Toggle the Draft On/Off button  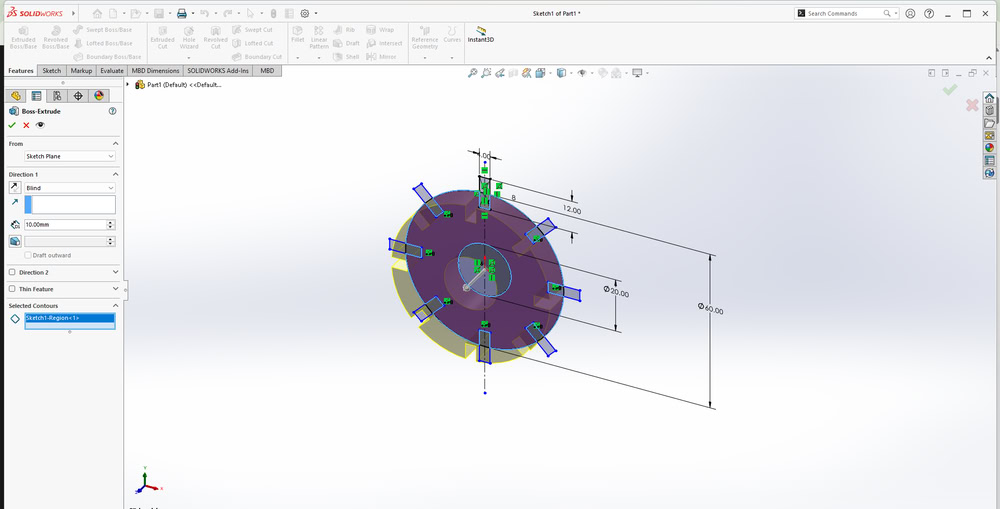click(x=15, y=241)
